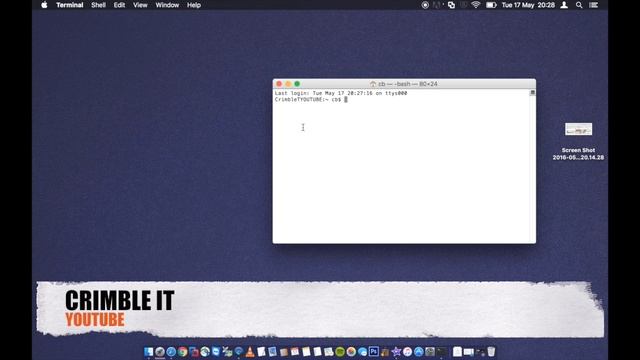Open the Window menu
This screenshot has width=640, height=360.
tap(167, 5)
